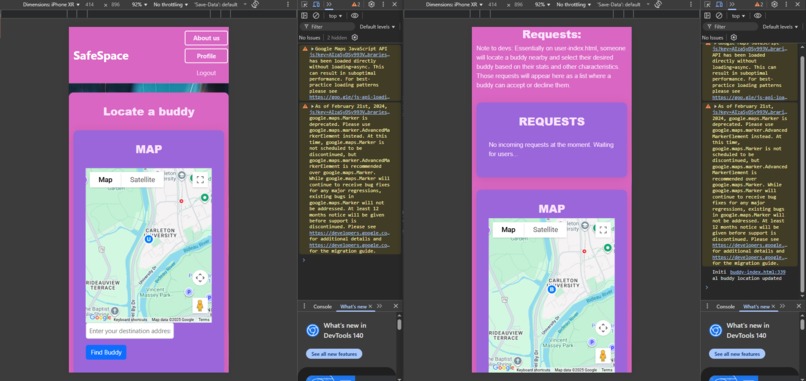806x381 pixels.
Task: Open No throttling dropdown in right window
Action: point(573,4)
